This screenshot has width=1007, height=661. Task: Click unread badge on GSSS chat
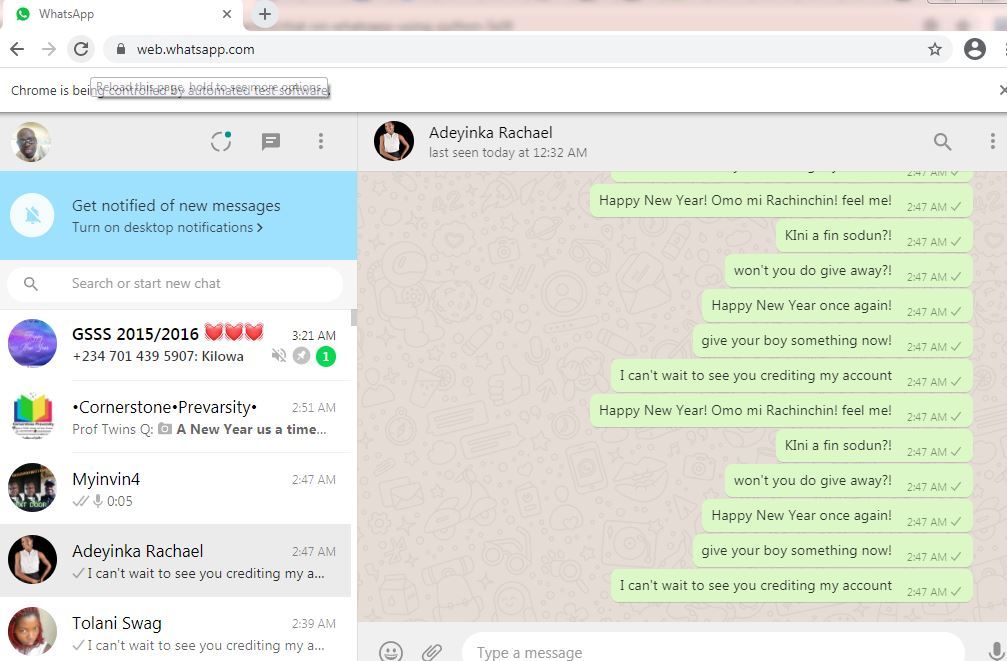pyautogui.click(x=326, y=356)
